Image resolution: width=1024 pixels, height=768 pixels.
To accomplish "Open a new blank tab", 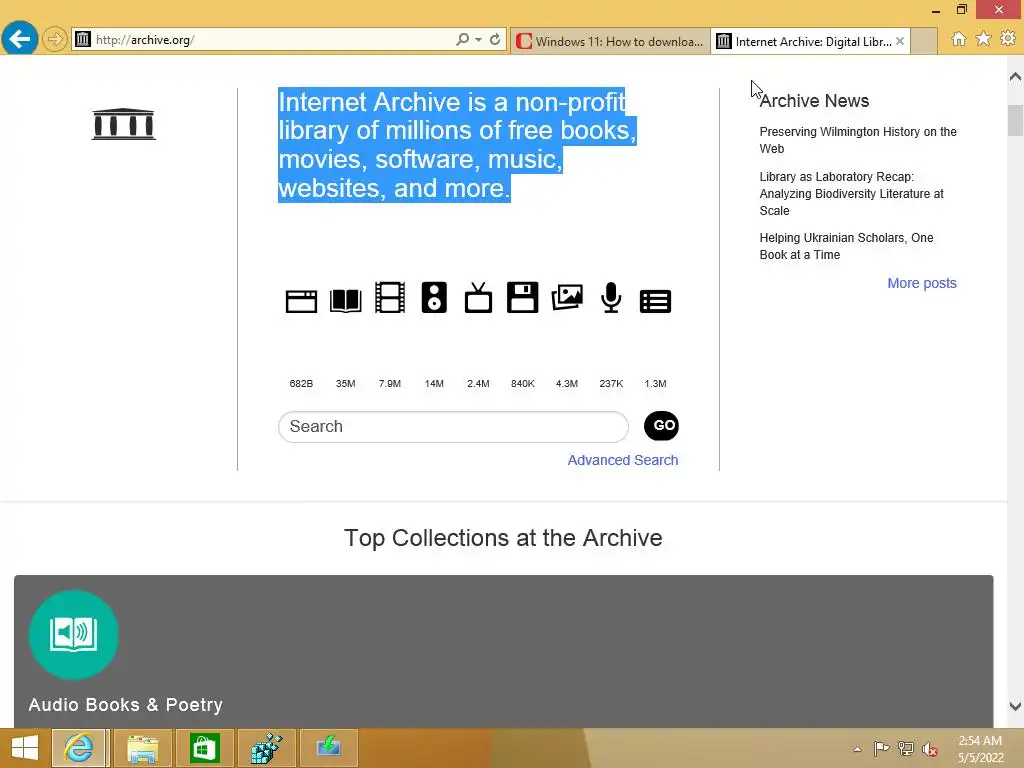I will (x=923, y=41).
